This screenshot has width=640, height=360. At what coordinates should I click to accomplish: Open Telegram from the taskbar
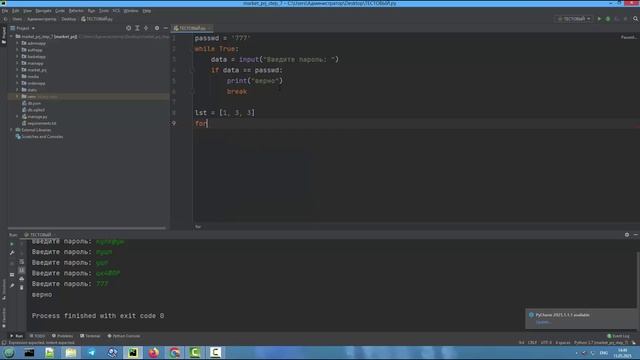pyautogui.click(x=91, y=353)
